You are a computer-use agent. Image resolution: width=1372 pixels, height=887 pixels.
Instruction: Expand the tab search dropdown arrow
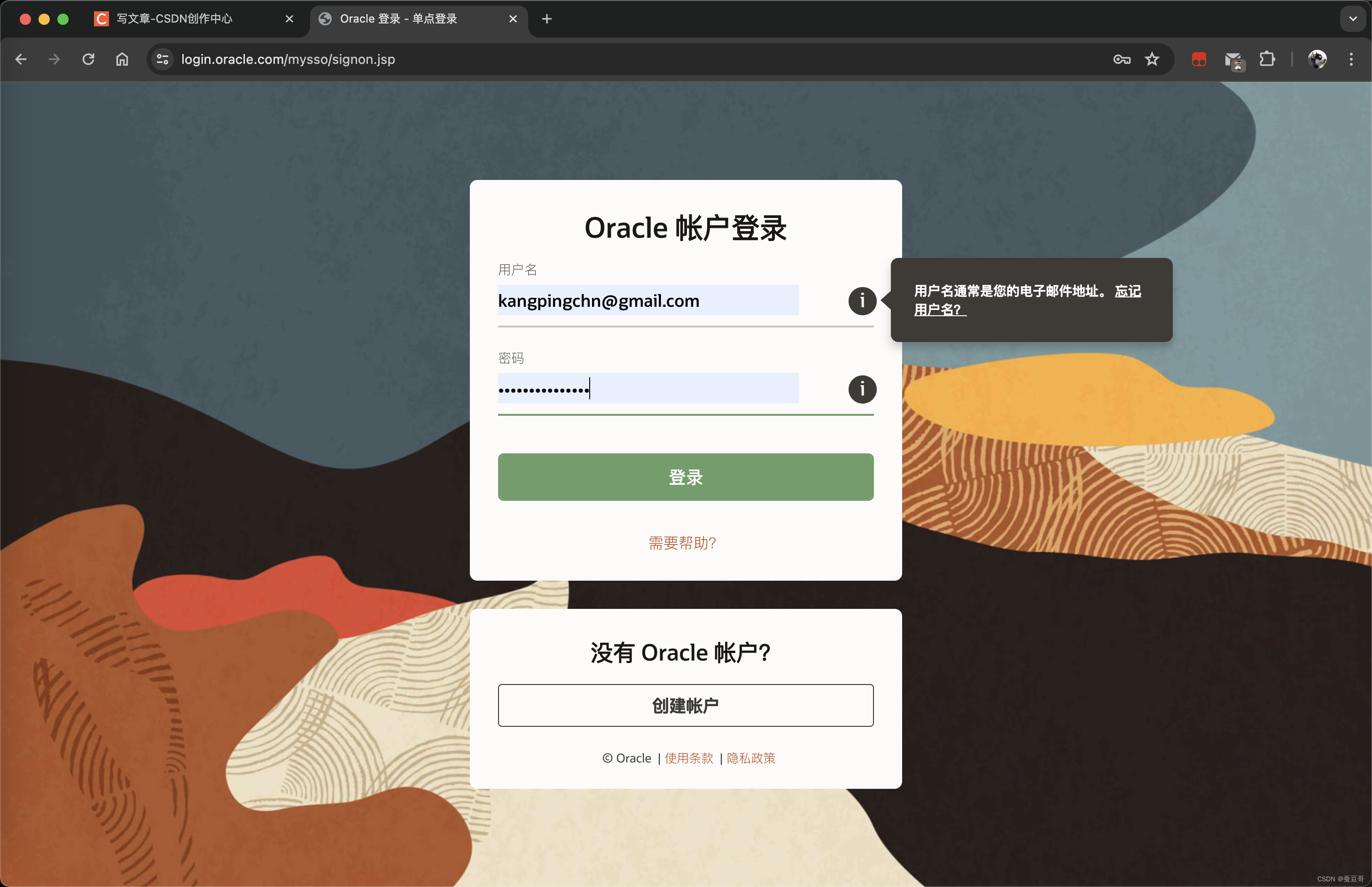point(1353,19)
